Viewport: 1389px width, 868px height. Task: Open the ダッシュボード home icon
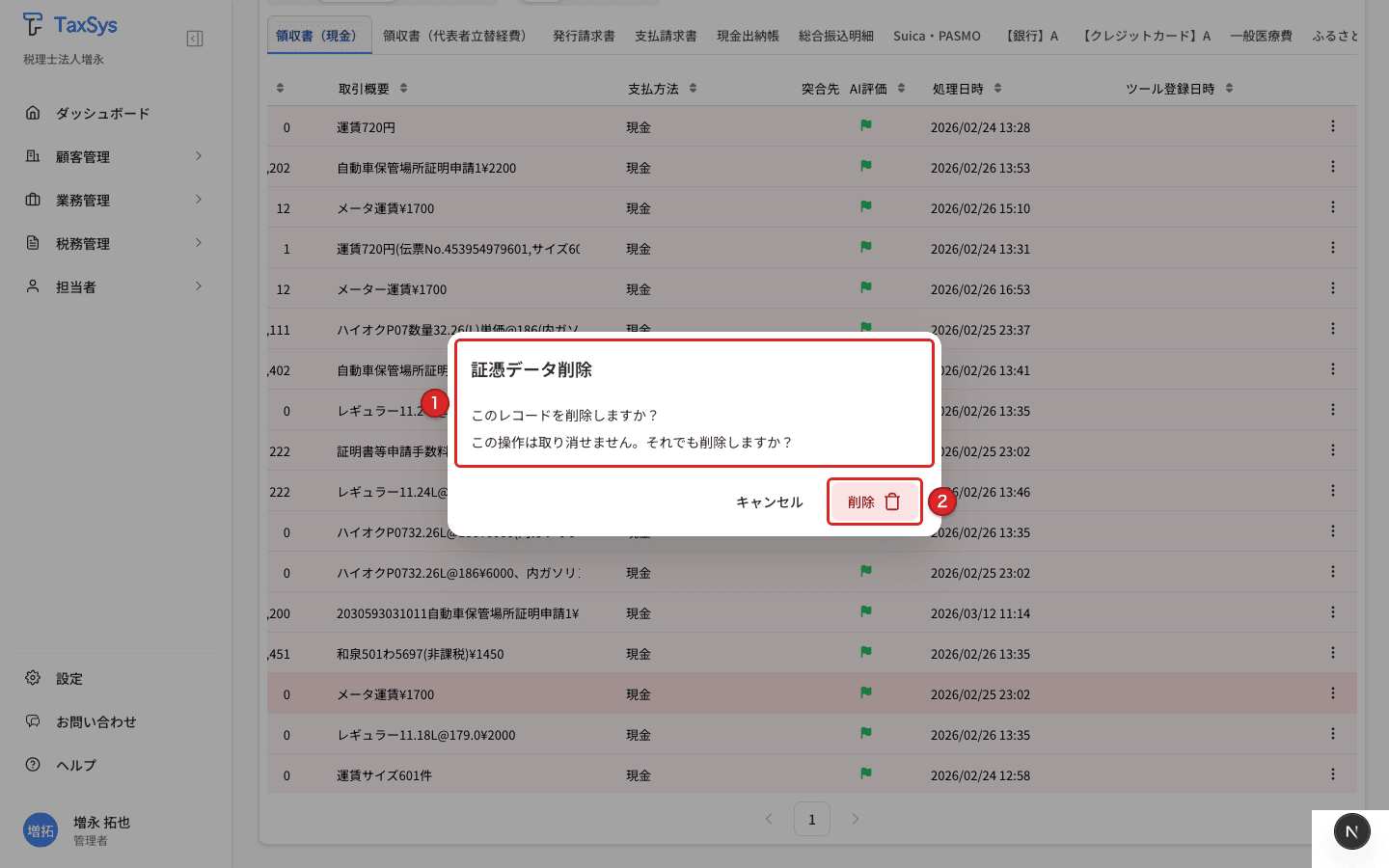[33, 113]
